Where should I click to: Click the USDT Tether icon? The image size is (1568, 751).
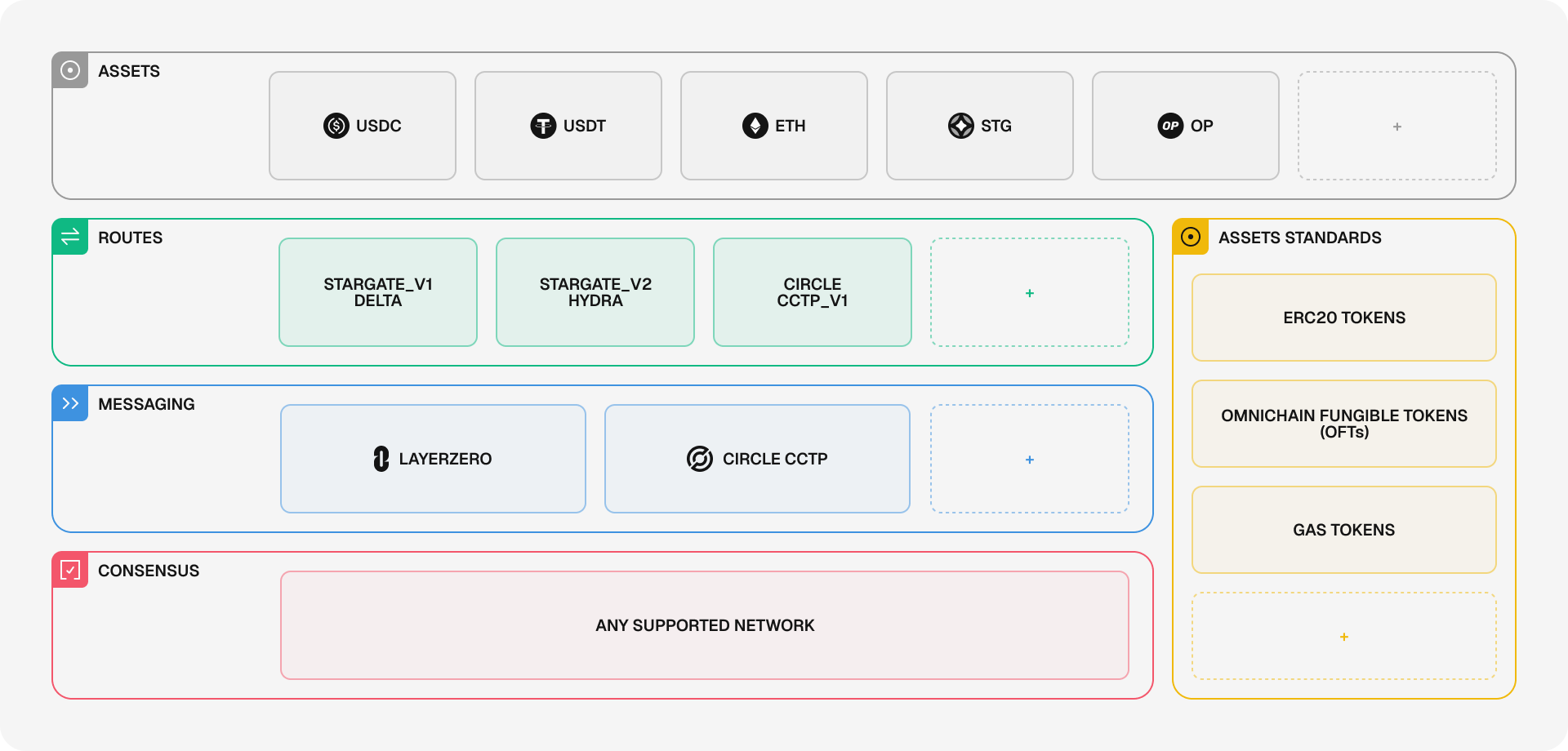point(543,126)
